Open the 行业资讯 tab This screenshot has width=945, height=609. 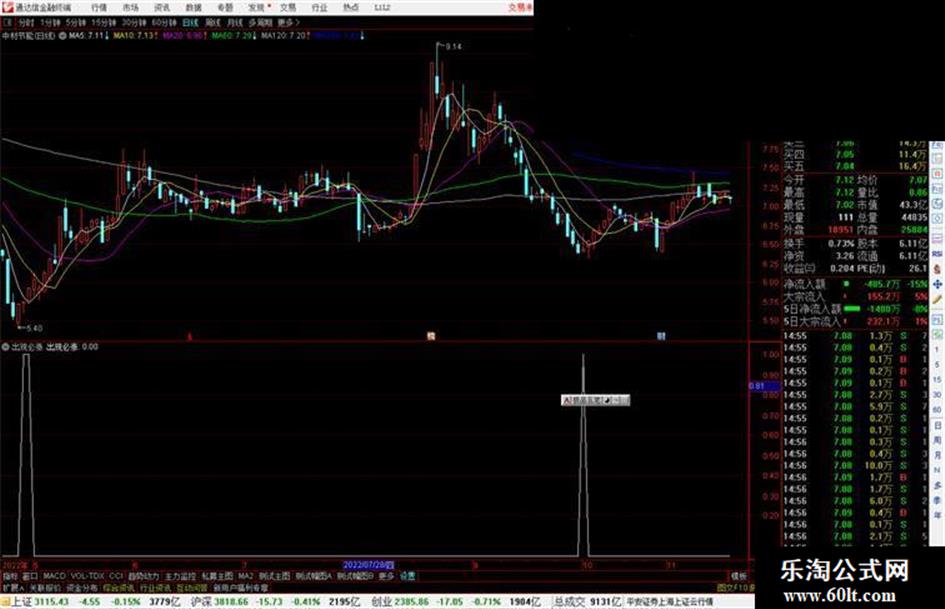(155, 587)
